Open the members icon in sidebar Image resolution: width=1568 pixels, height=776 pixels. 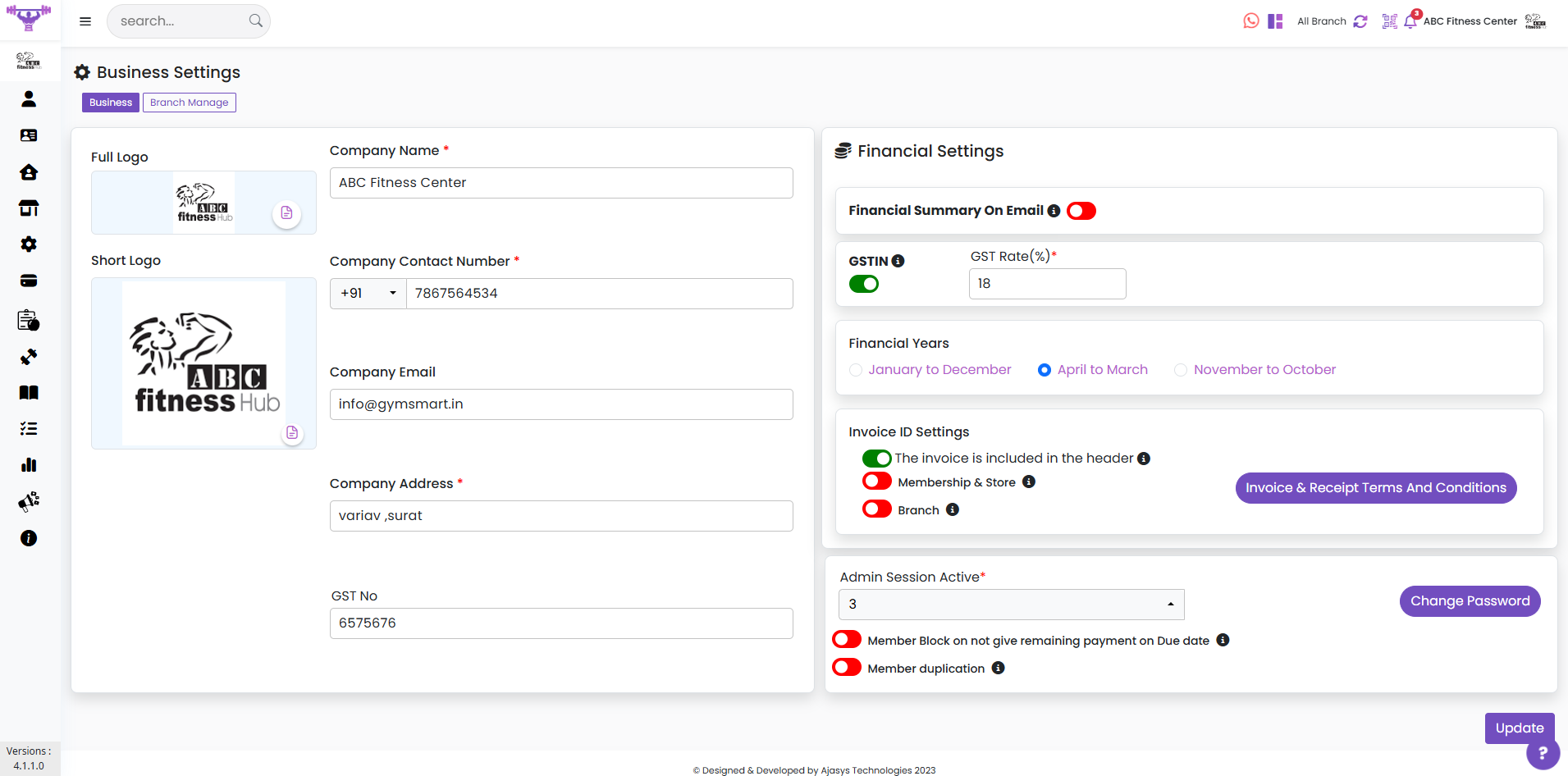pos(29,99)
